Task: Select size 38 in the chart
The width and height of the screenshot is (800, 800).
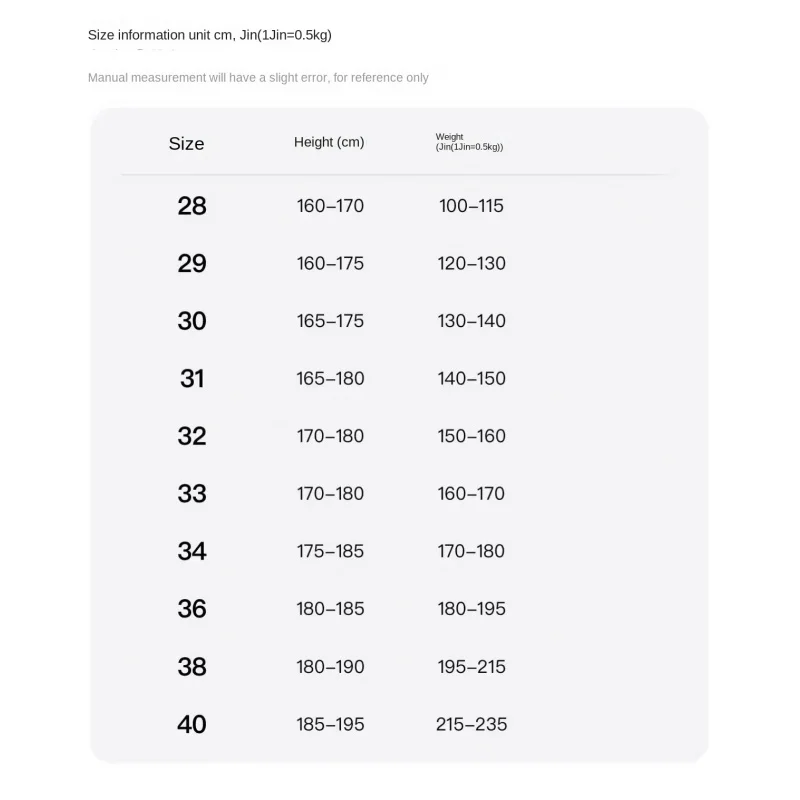Action: pyautogui.click(x=192, y=666)
